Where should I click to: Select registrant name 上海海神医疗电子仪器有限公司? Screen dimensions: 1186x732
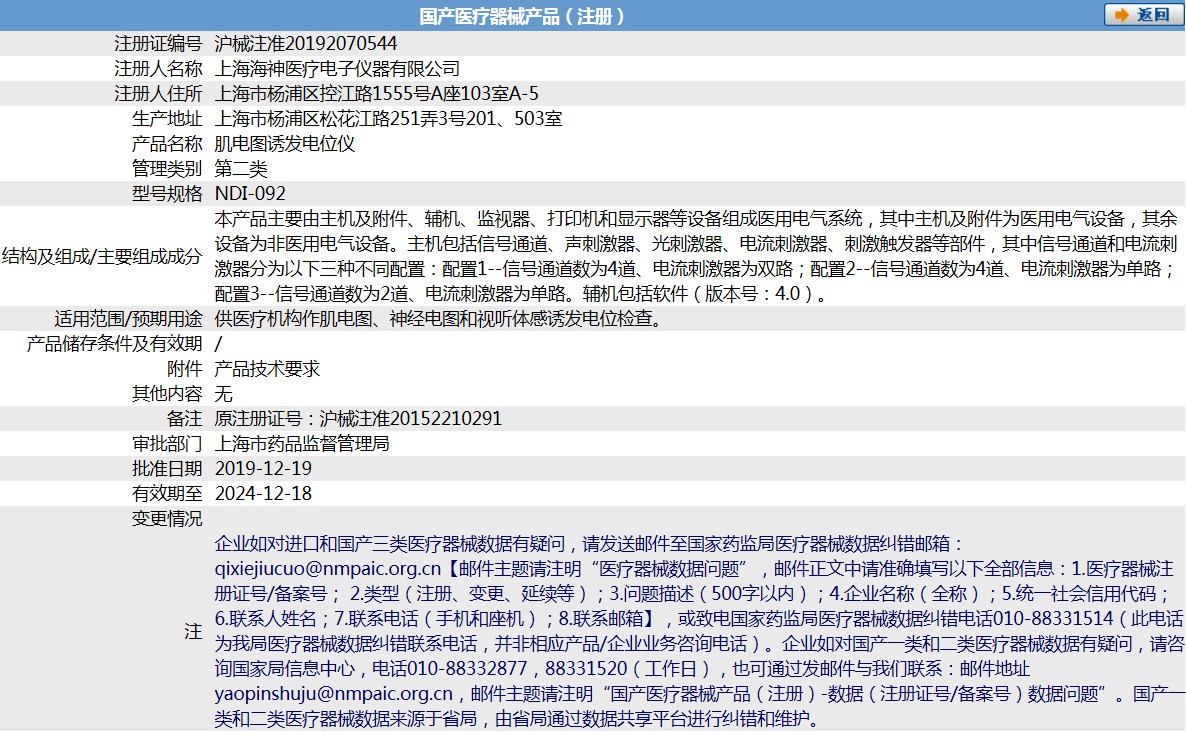coord(337,69)
